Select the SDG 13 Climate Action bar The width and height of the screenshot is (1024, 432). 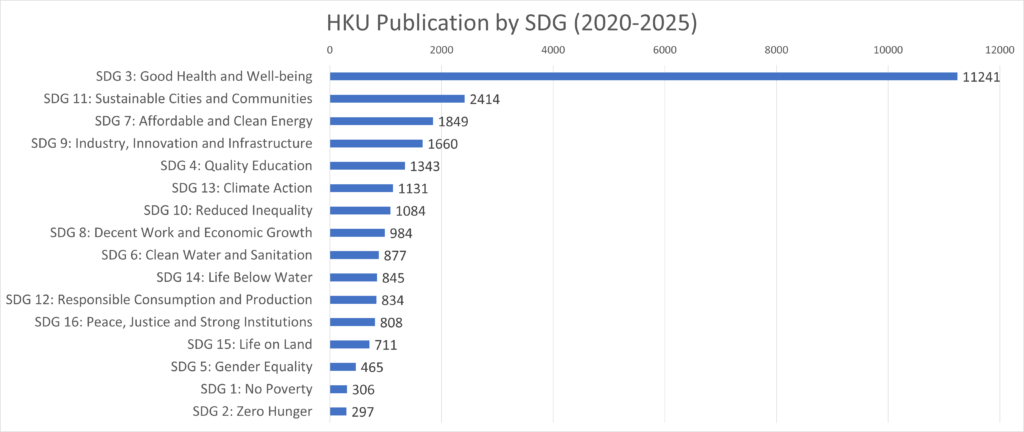[x=361, y=188]
